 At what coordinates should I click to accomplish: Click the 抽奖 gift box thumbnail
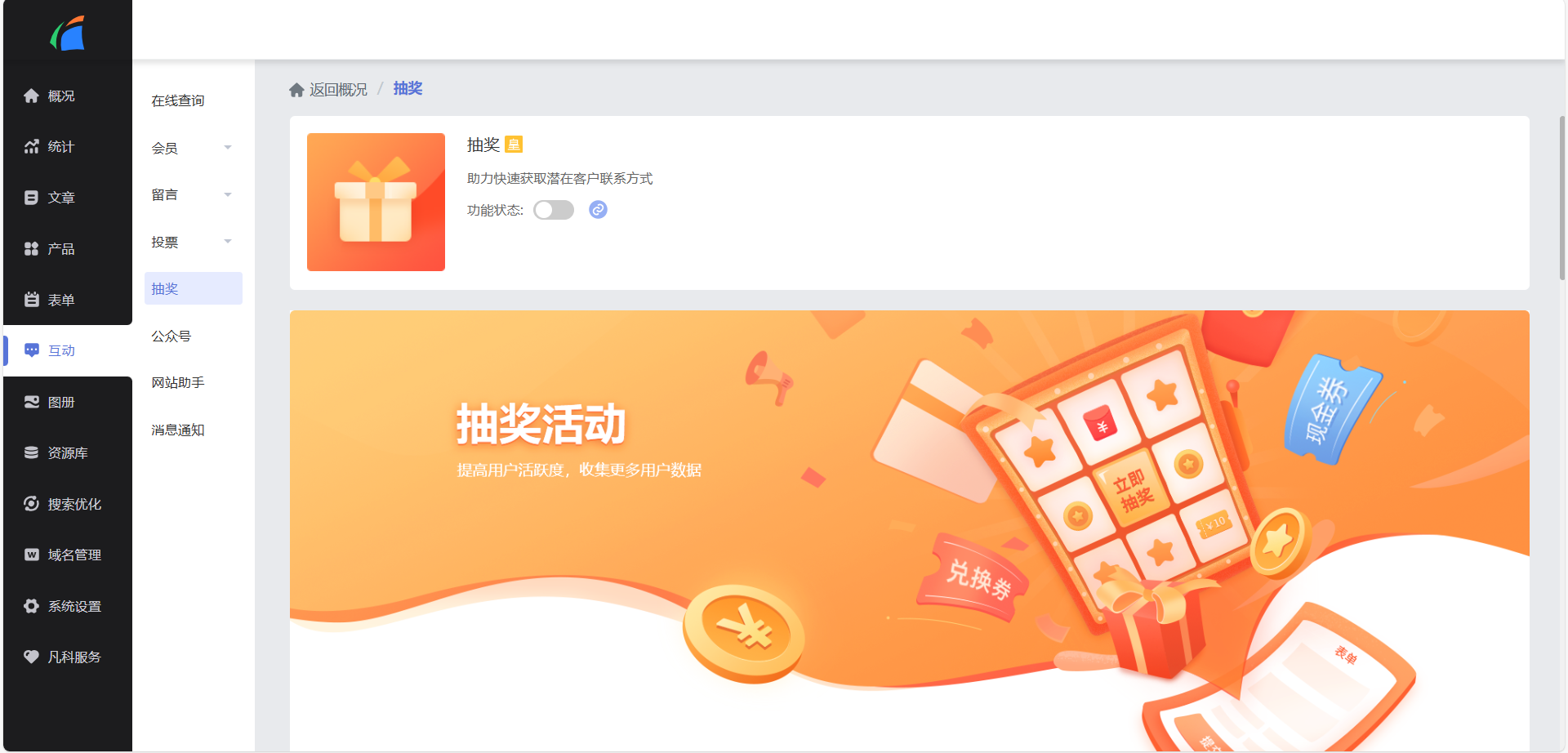click(x=376, y=202)
